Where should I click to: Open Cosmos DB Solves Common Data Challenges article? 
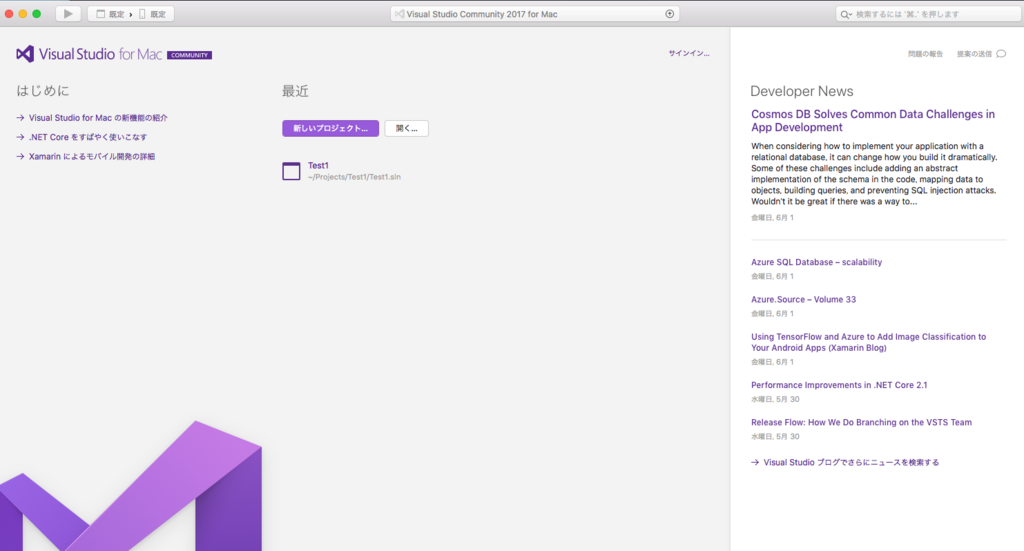point(872,121)
